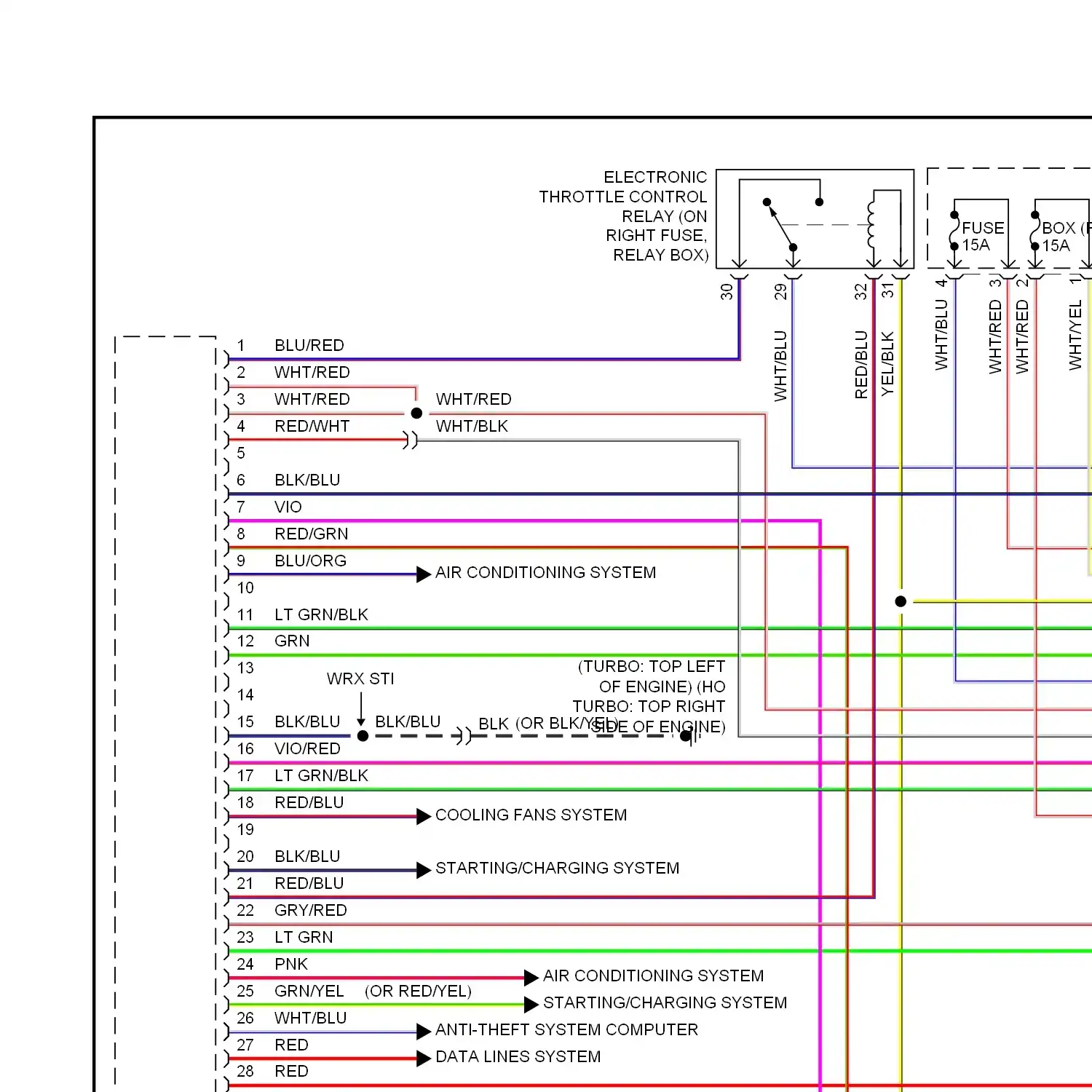Select relay terminal number 32
This screenshot has width=1092, height=1092.
[x=861, y=292]
